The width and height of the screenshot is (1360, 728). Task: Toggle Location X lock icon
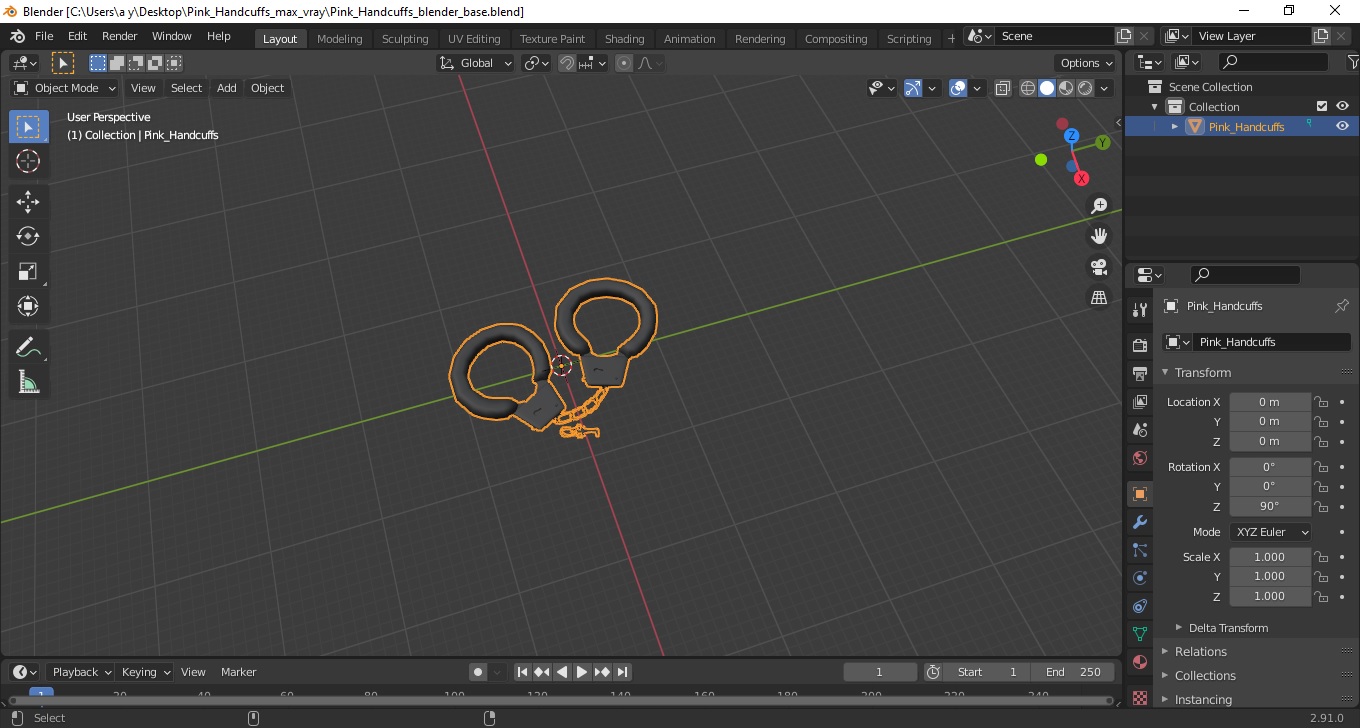(1320, 402)
